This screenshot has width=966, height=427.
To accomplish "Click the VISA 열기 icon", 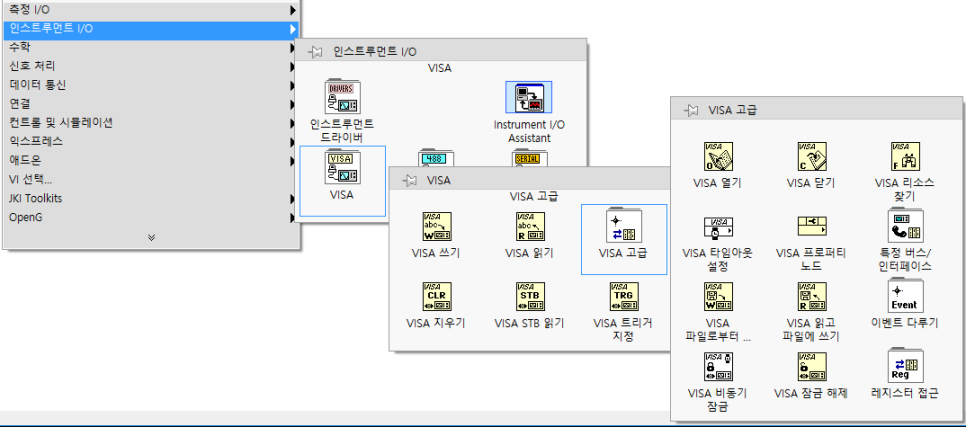I will [x=717, y=157].
